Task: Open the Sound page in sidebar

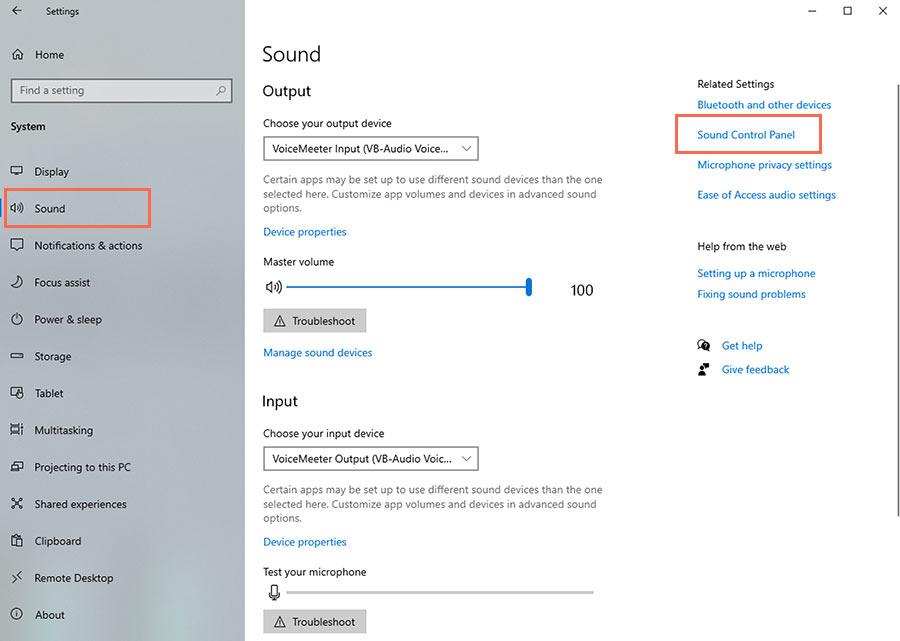Action: click(x=50, y=209)
